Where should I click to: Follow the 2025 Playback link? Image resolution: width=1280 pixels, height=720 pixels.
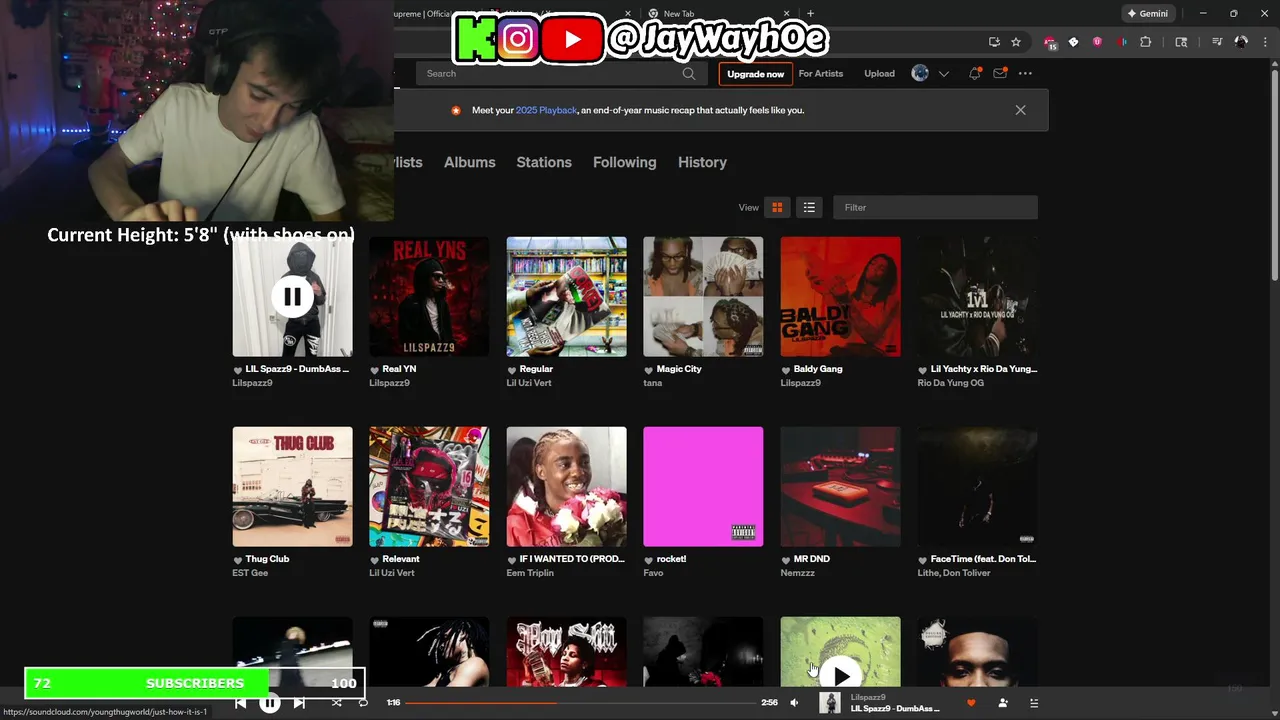[x=546, y=110]
